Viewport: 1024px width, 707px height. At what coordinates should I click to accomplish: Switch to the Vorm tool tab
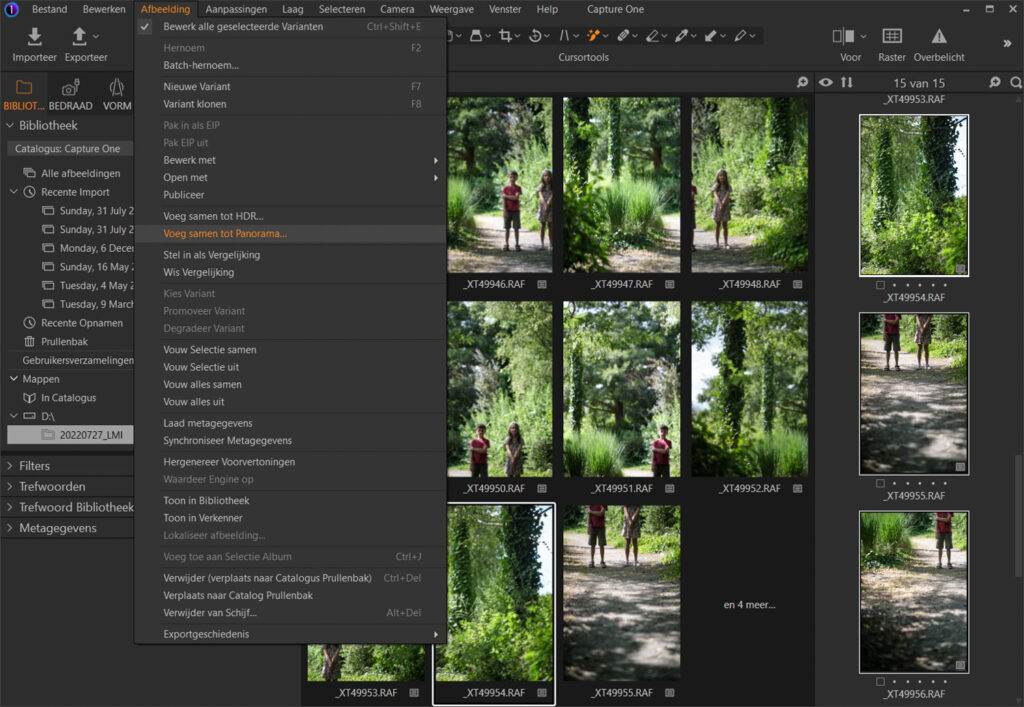point(117,95)
